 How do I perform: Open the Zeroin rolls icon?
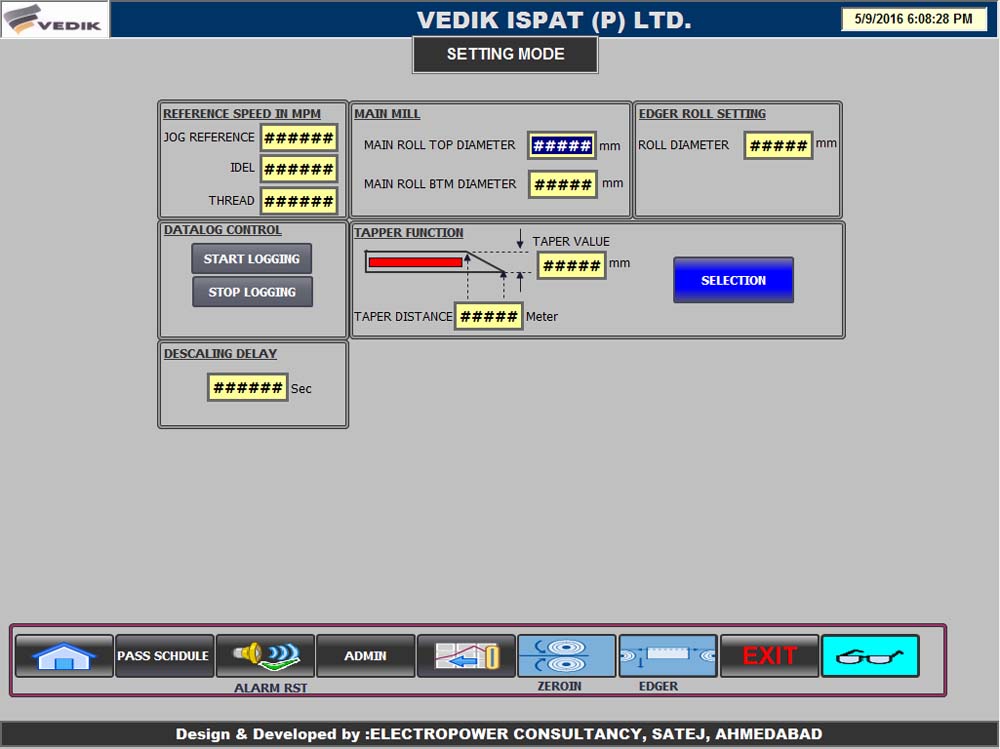566,656
